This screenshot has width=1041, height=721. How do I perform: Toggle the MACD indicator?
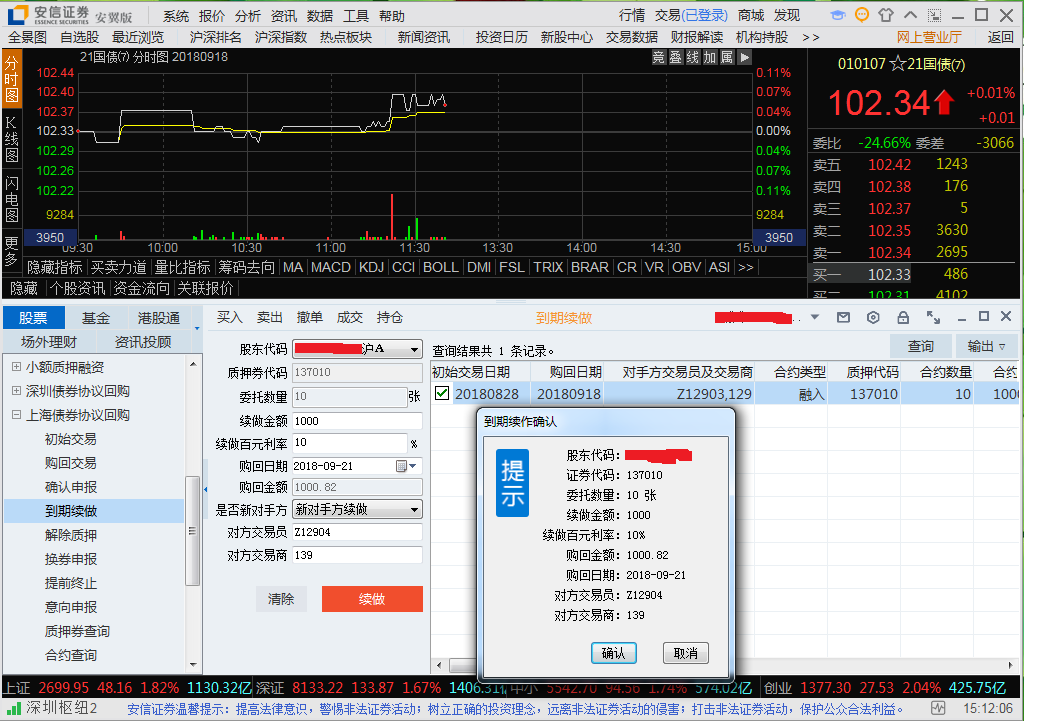coord(331,267)
